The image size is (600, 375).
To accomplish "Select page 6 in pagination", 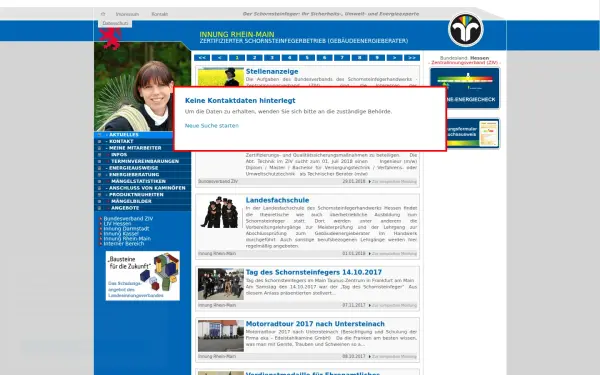I will click(x=324, y=58).
